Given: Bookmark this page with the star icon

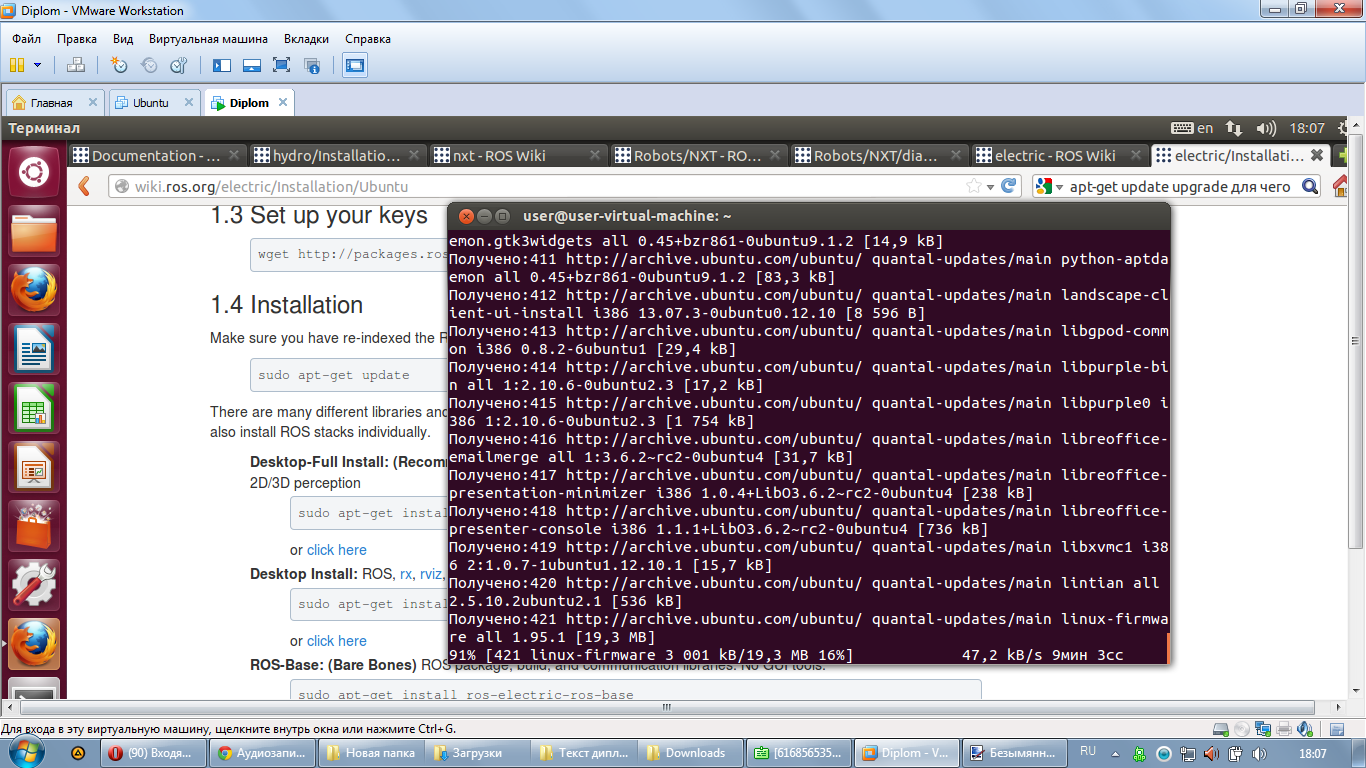Looking at the screenshot, I should 973,186.
